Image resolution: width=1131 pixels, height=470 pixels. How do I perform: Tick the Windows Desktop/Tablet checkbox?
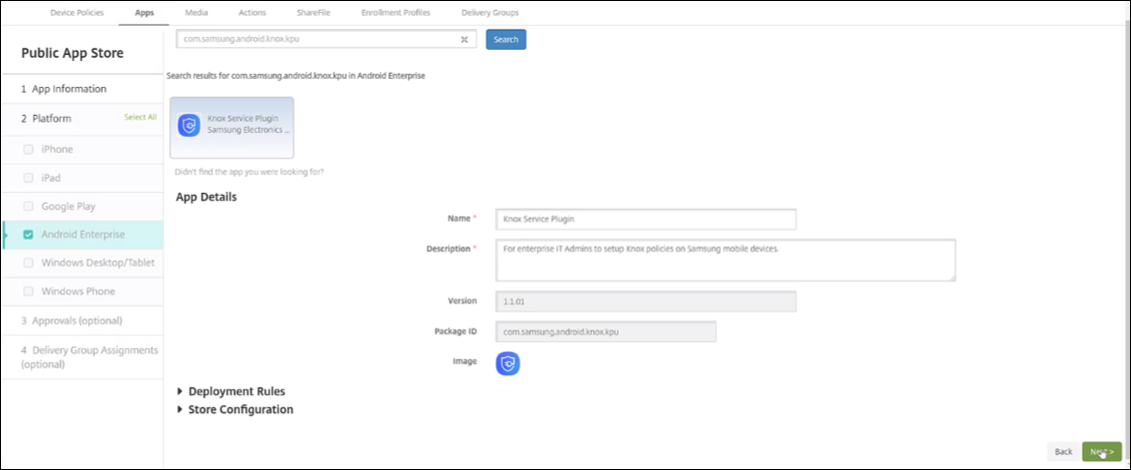click(x=28, y=262)
